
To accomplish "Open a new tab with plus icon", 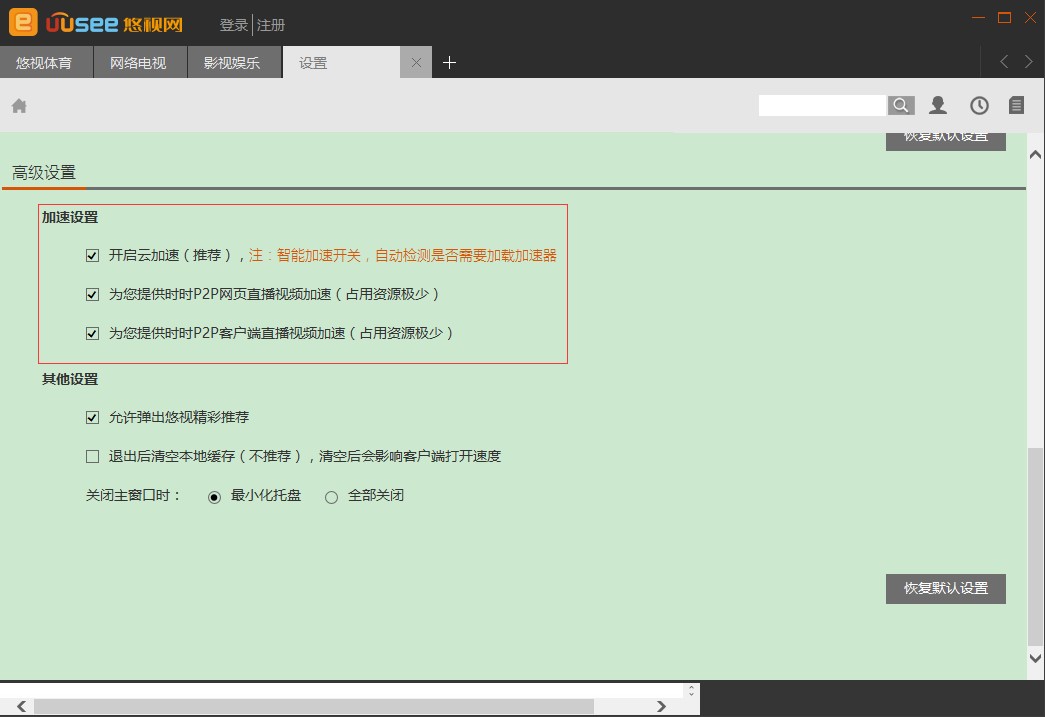I will 450,63.
